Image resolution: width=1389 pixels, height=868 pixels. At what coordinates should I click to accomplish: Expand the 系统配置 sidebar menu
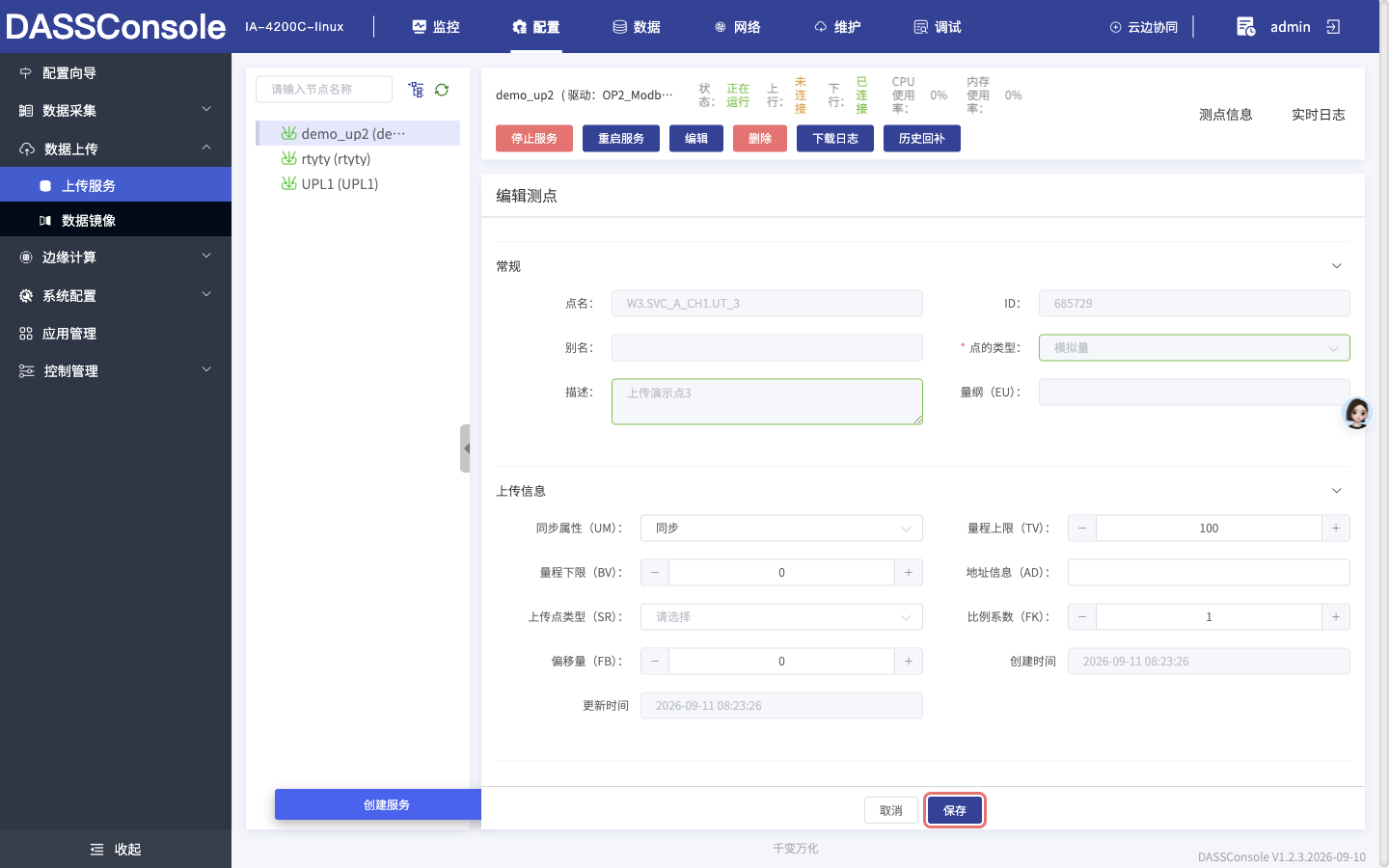[116, 296]
